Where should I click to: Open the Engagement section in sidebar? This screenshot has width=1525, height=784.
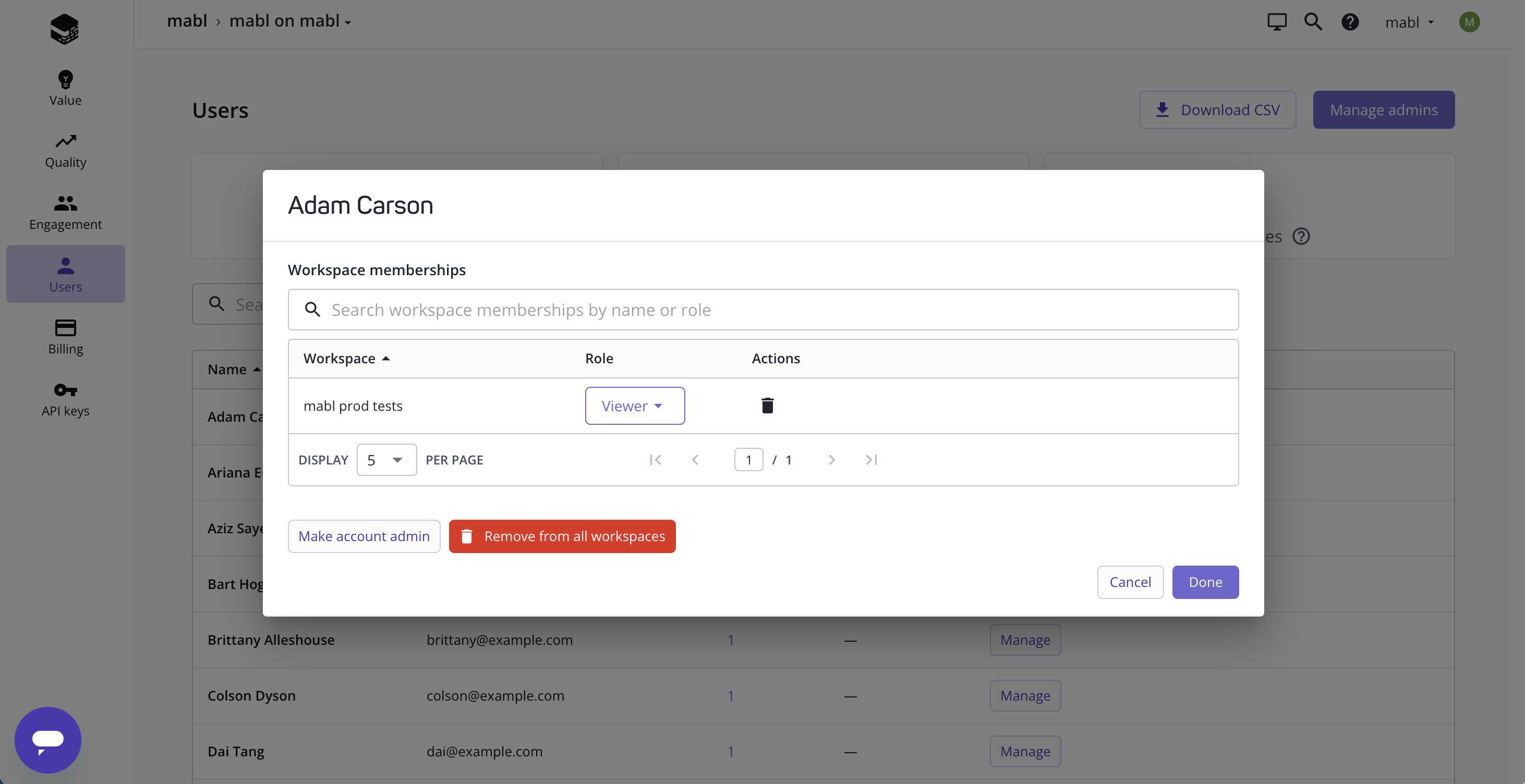click(65, 212)
